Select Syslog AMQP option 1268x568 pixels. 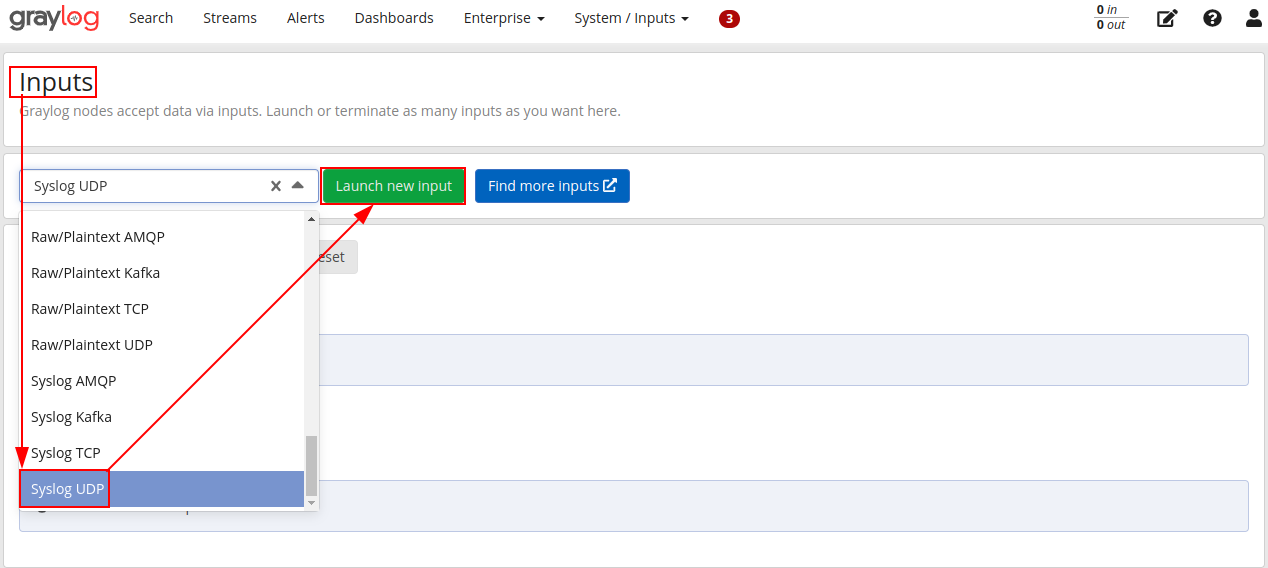tap(162, 381)
